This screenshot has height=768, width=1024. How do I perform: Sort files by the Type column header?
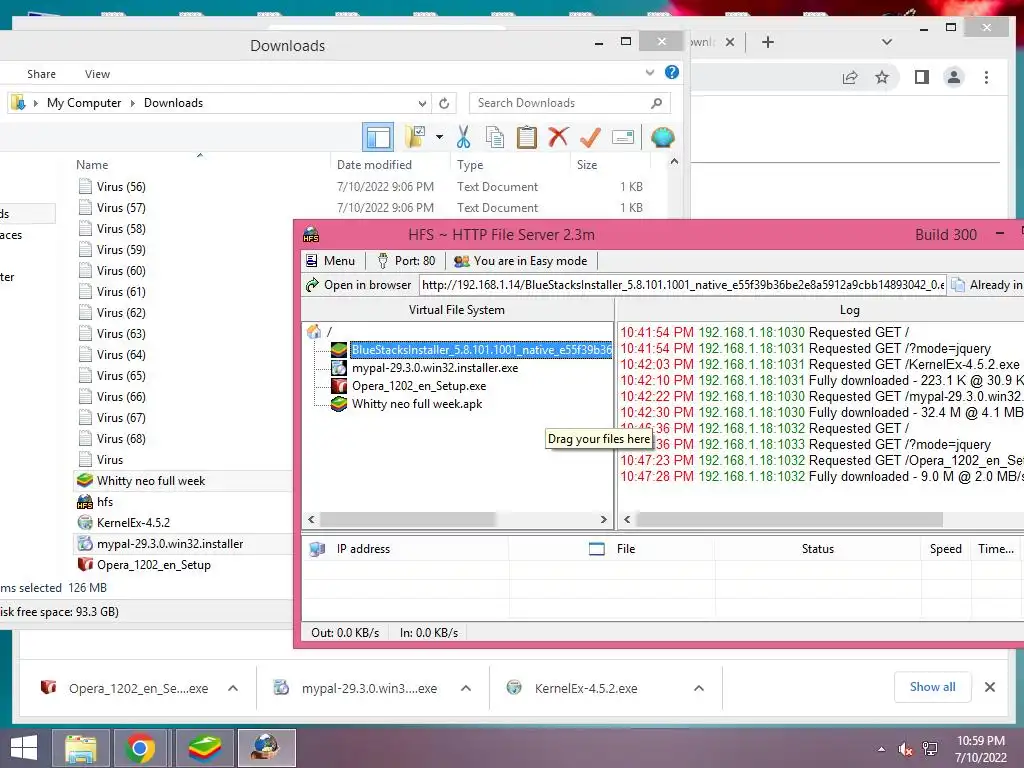(x=470, y=165)
